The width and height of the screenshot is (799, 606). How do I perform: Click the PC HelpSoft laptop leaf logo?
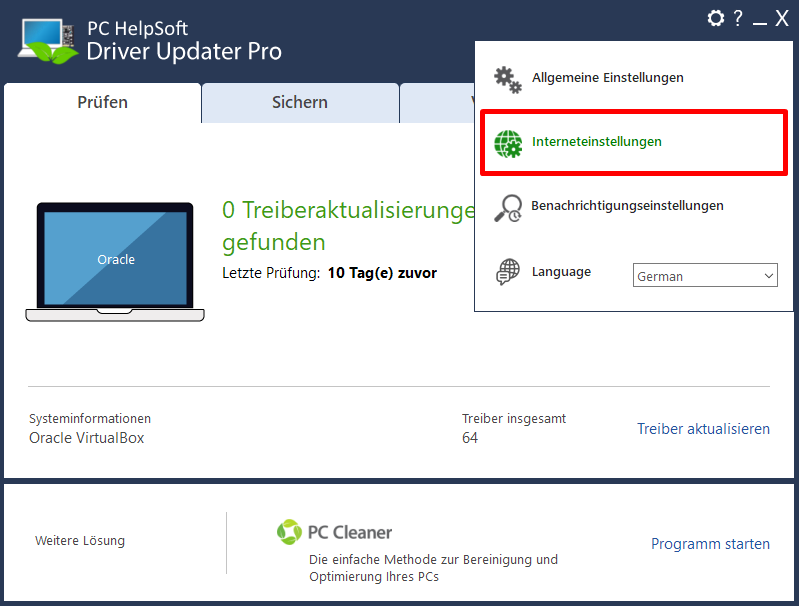pos(48,41)
